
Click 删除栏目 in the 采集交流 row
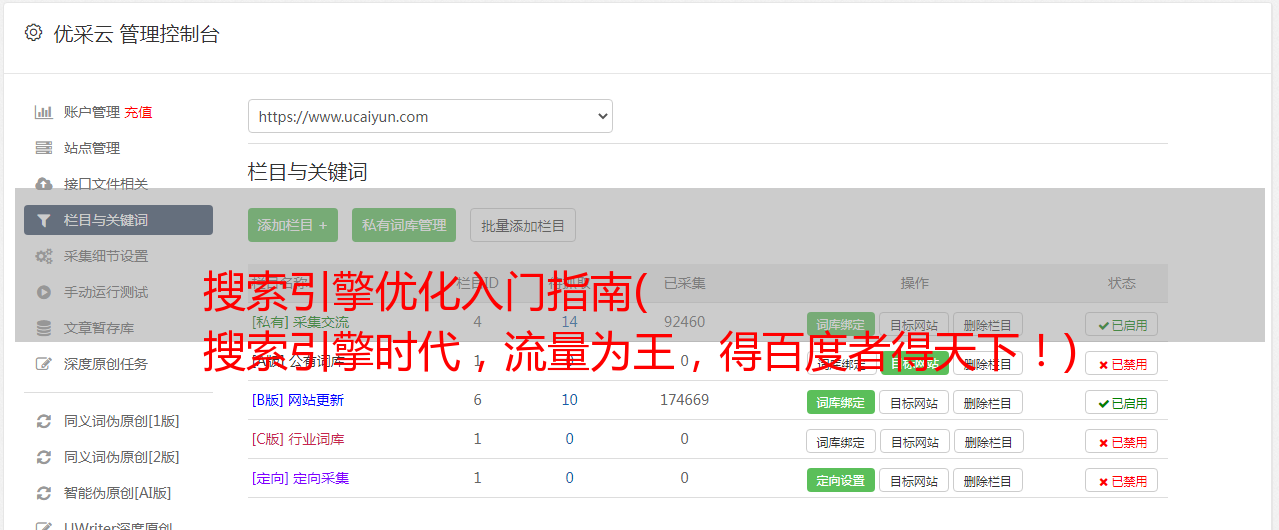coord(988,324)
